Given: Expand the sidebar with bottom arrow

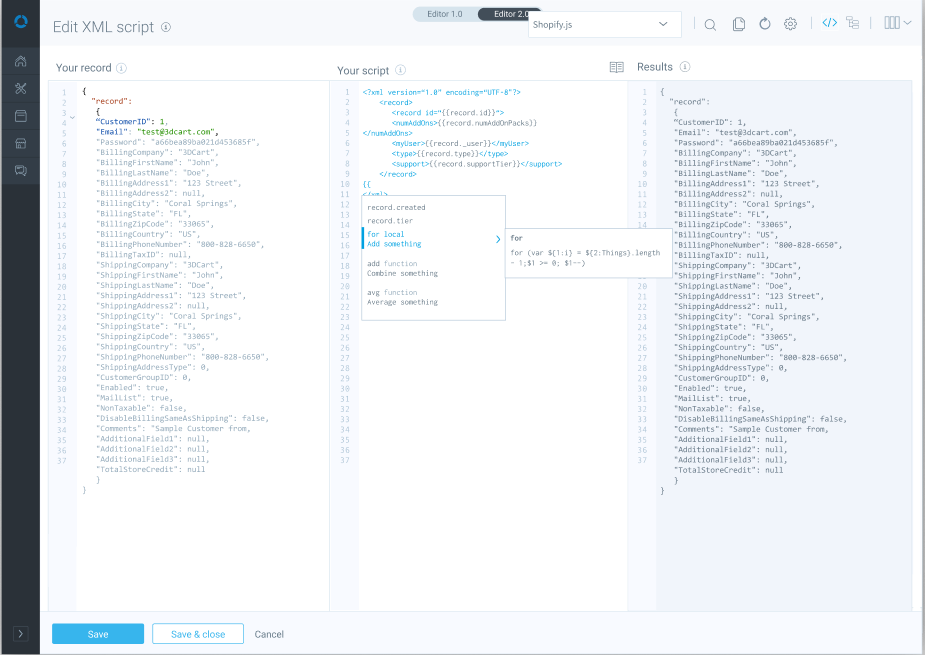Looking at the screenshot, I should (20, 634).
